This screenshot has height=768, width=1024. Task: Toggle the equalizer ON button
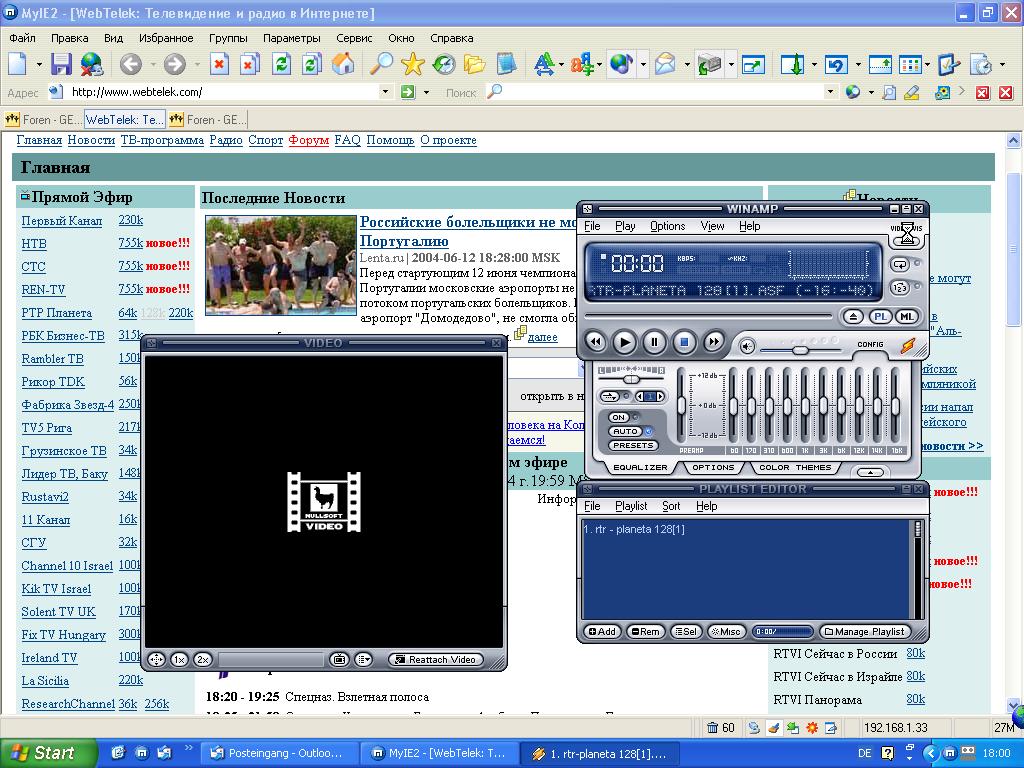(618, 417)
